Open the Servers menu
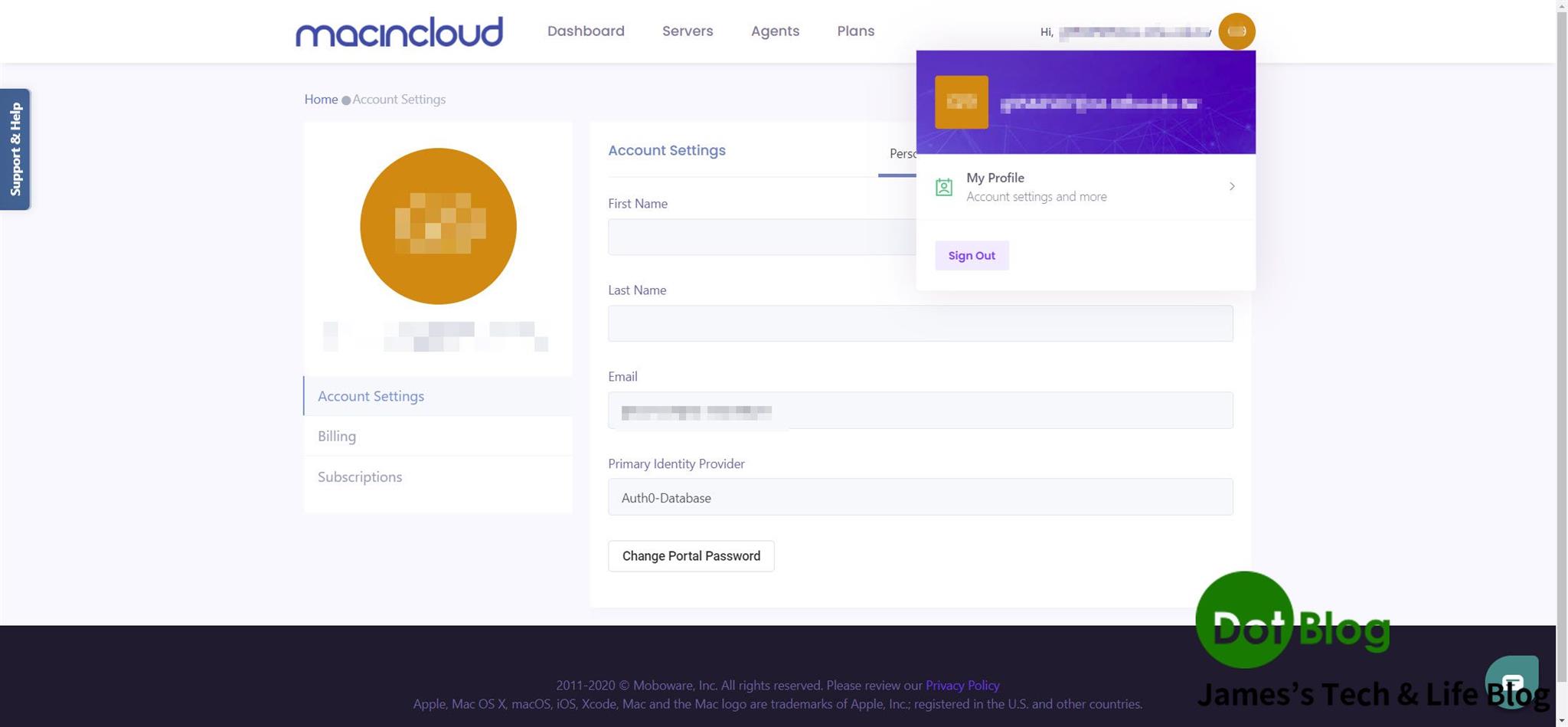Screen dimensions: 1568x727 point(687,31)
